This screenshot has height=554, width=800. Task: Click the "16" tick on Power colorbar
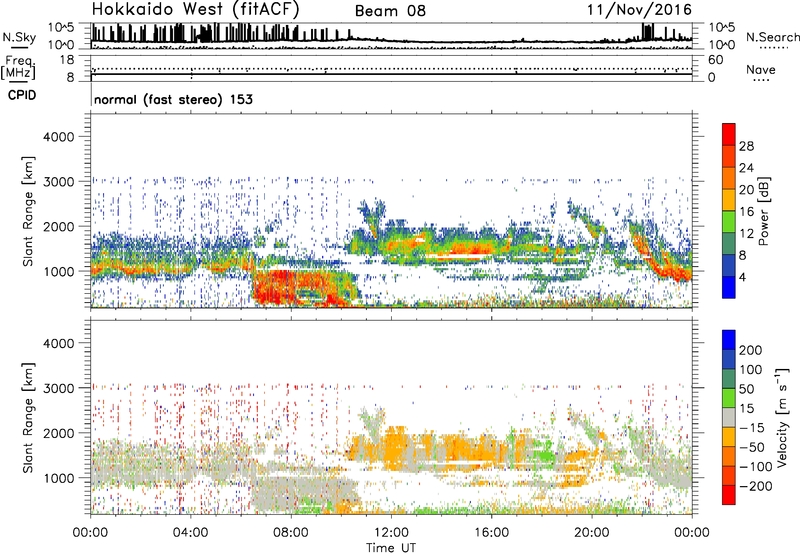coord(746,212)
